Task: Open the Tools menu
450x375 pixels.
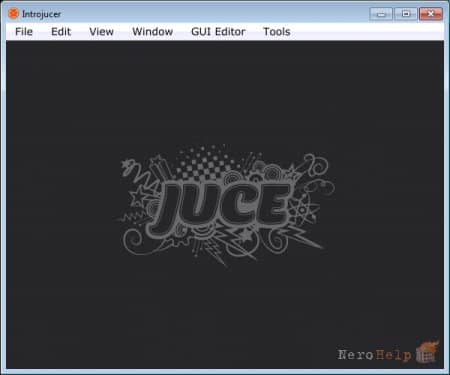Action: click(x=277, y=32)
